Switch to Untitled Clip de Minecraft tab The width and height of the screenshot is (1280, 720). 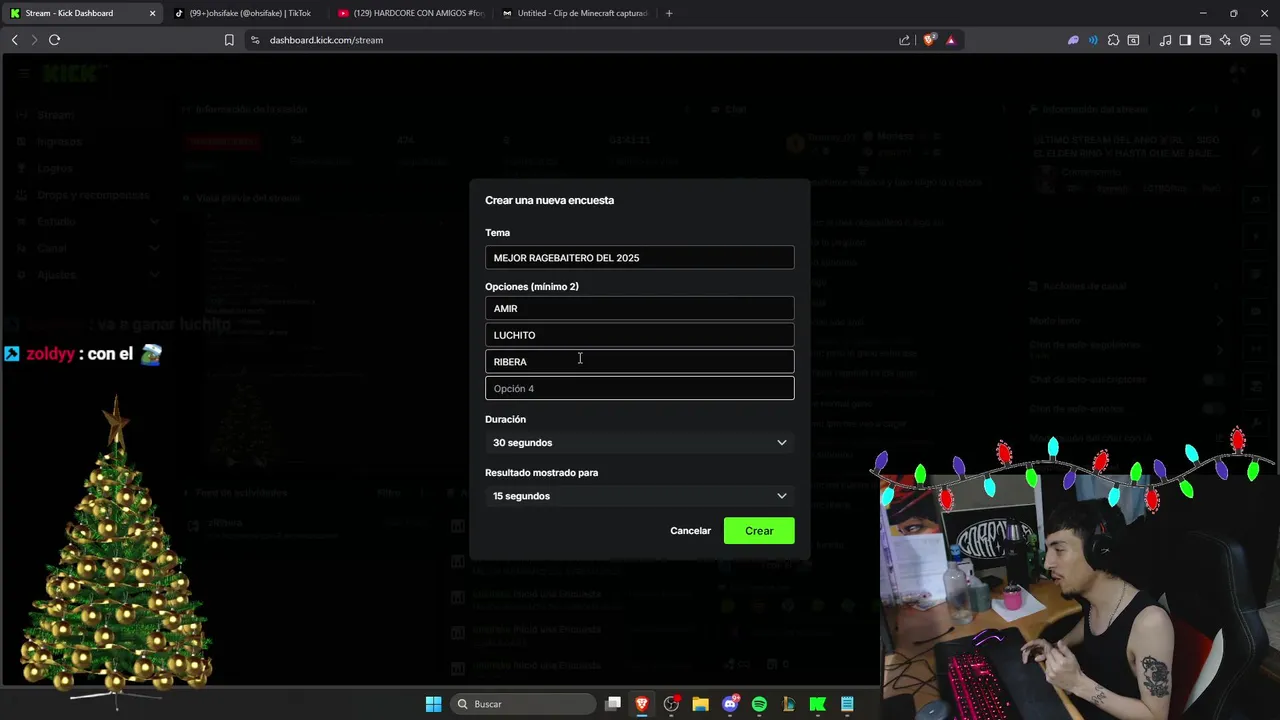pos(575,13)
